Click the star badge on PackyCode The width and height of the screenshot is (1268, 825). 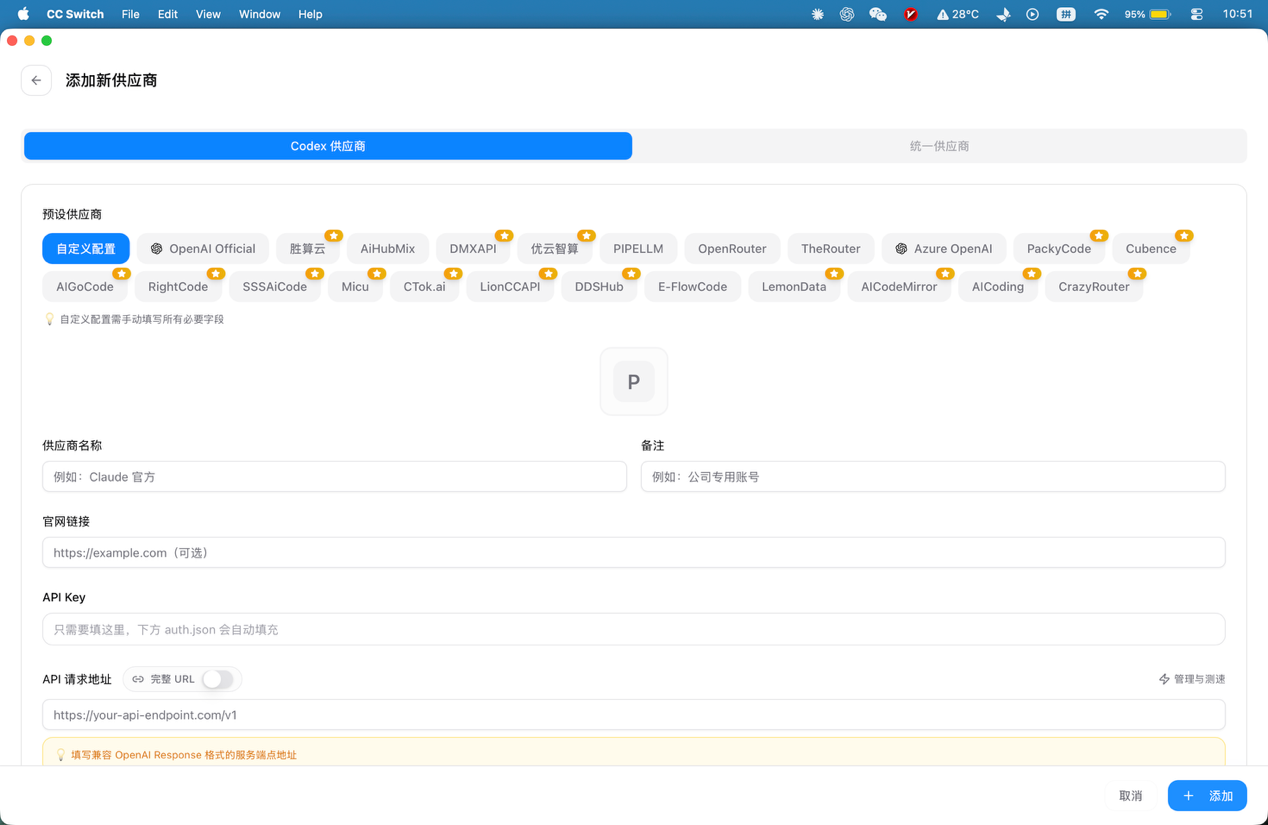1099,236
